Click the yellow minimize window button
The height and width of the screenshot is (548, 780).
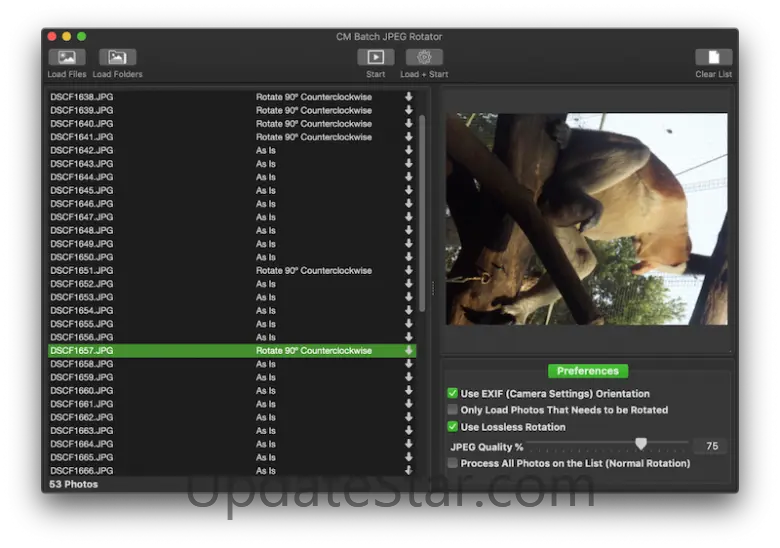(x=67, y=36)
